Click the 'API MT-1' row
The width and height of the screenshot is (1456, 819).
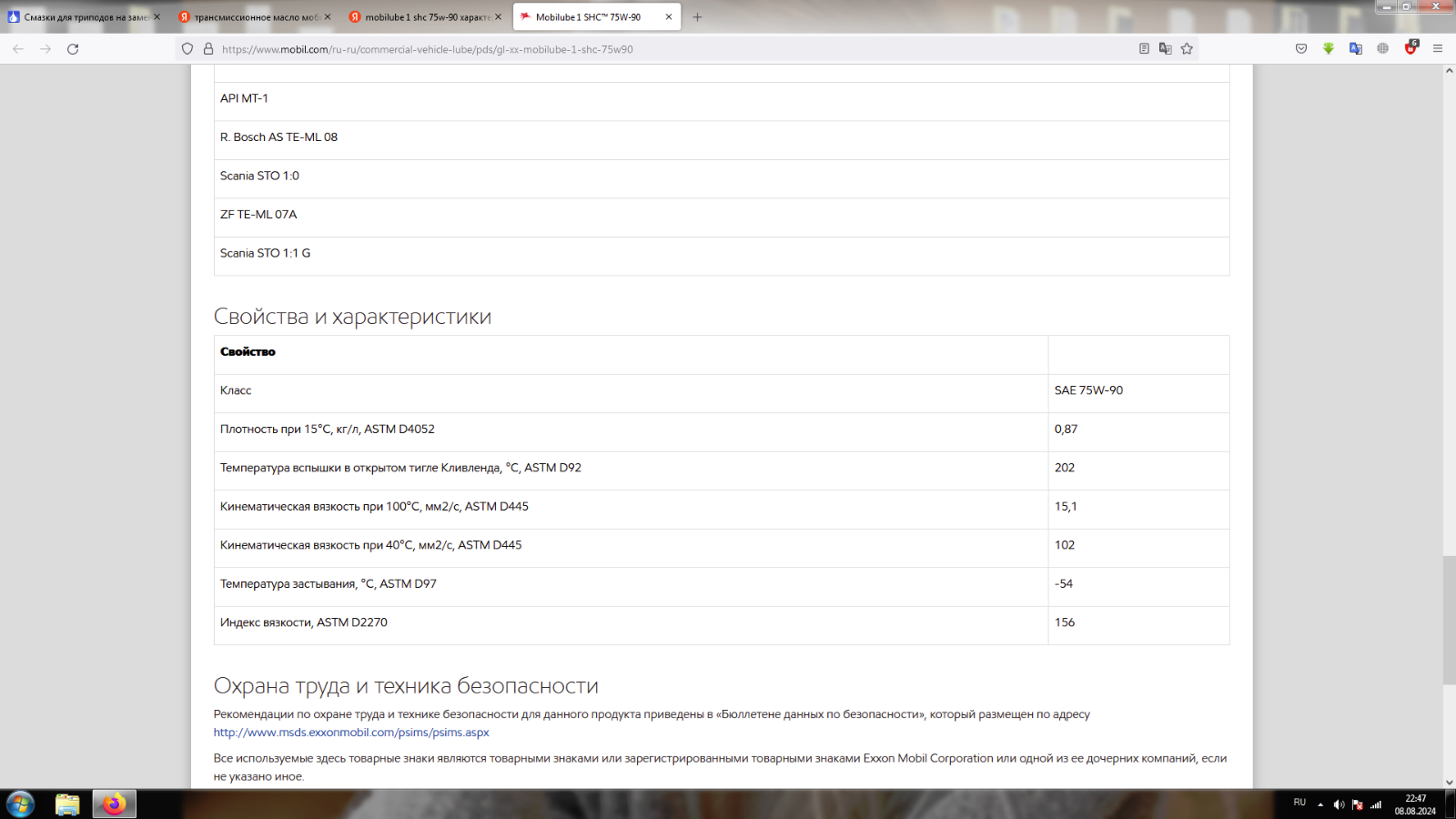(x=722, y=101)
